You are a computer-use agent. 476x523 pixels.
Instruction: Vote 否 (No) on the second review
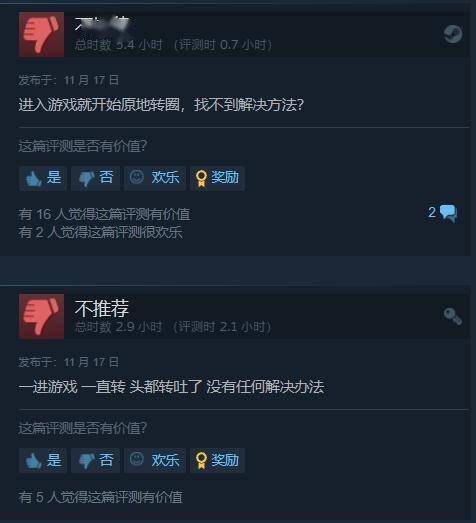click(x=95, y=461)
